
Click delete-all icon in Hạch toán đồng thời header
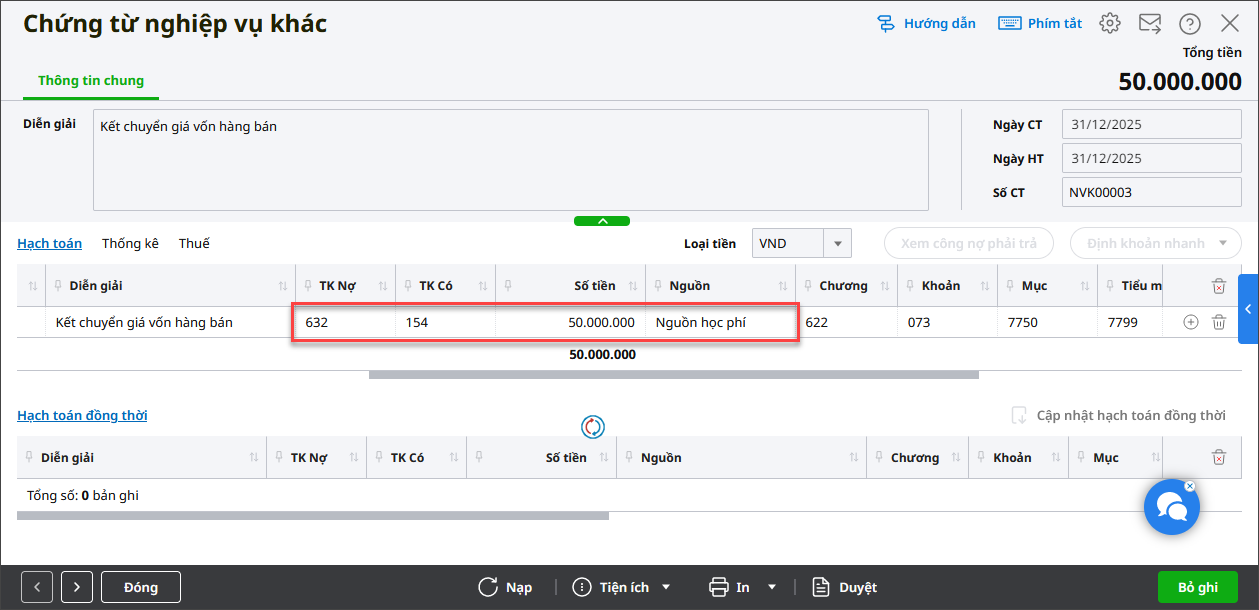click(1219, 457)
